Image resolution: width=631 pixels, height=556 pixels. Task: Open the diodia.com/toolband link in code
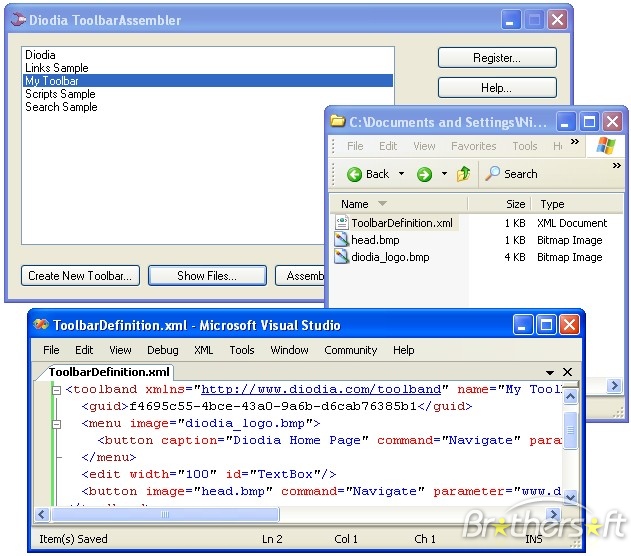321,389
